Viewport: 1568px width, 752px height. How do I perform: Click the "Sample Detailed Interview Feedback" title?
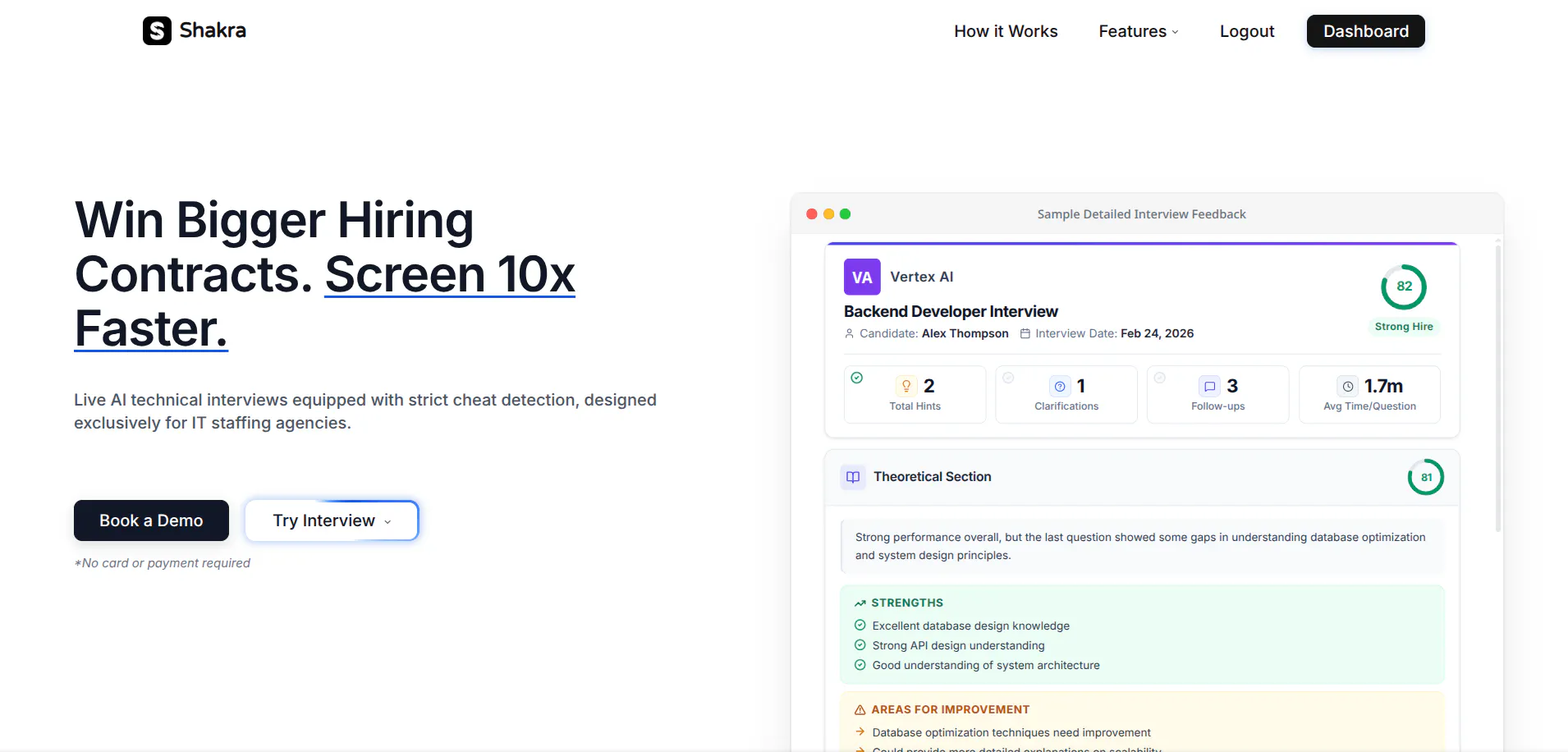[x=1142, y=214]
